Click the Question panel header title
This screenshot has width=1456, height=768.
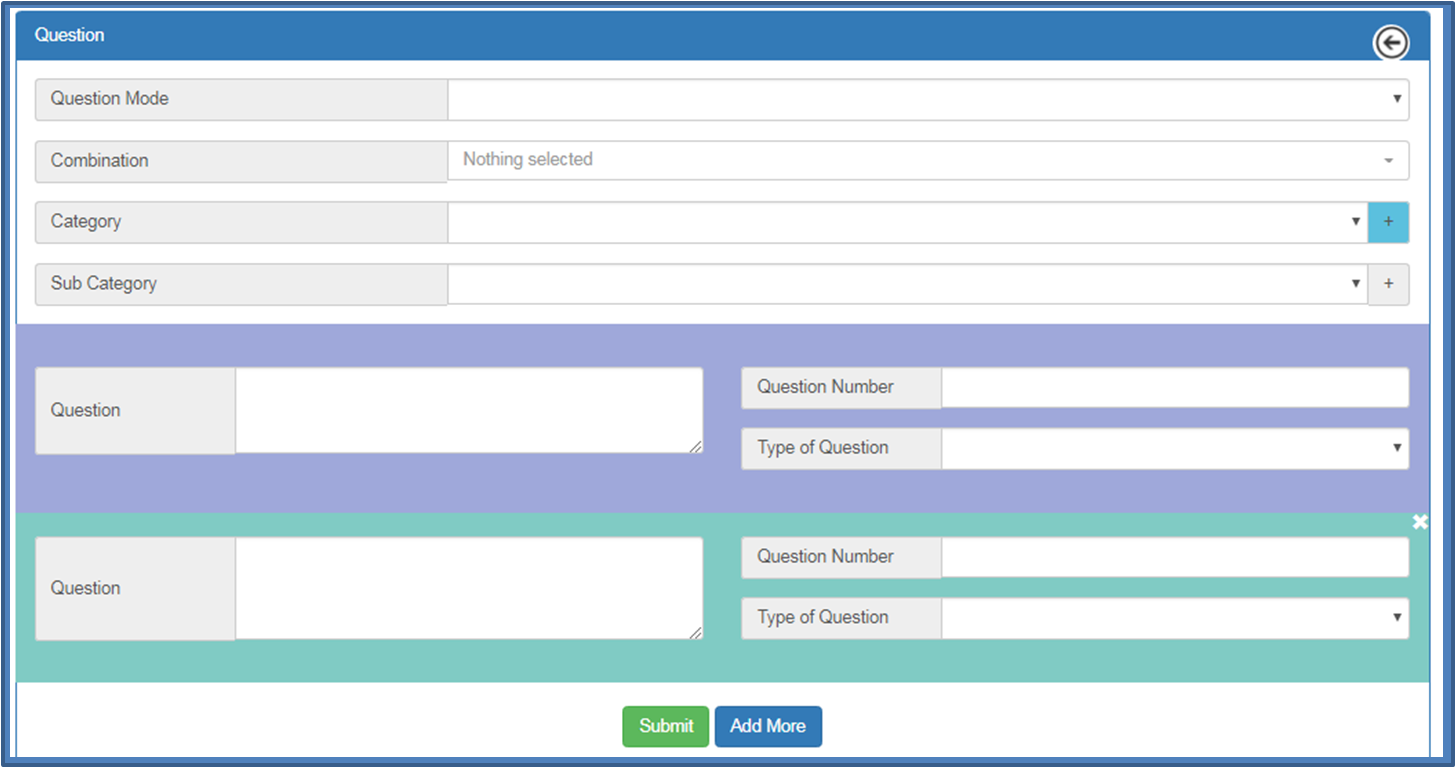point(70,35)
